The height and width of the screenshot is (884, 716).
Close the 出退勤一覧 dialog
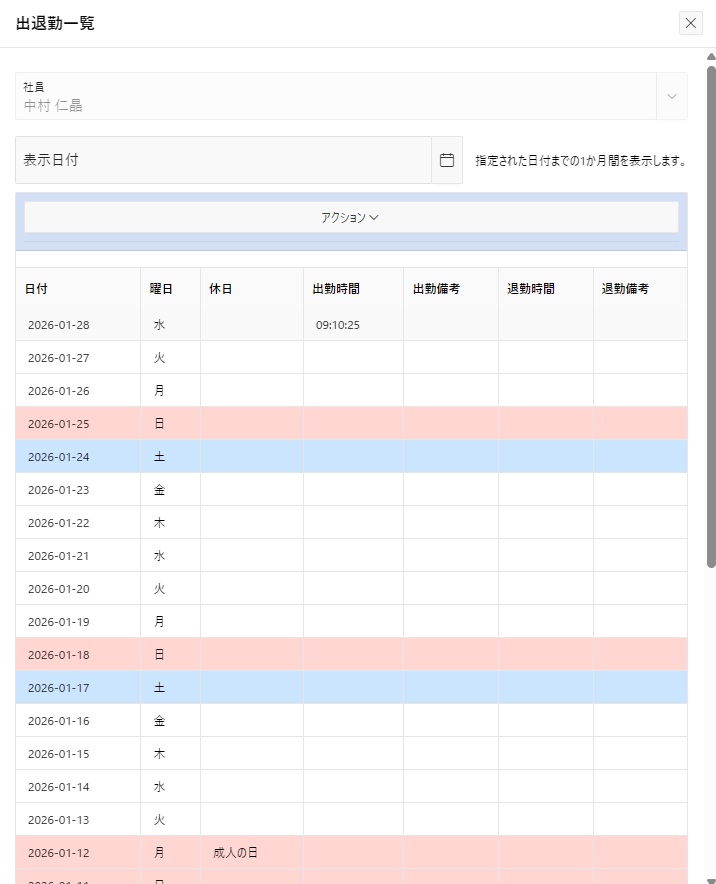[x=691, y=23]
